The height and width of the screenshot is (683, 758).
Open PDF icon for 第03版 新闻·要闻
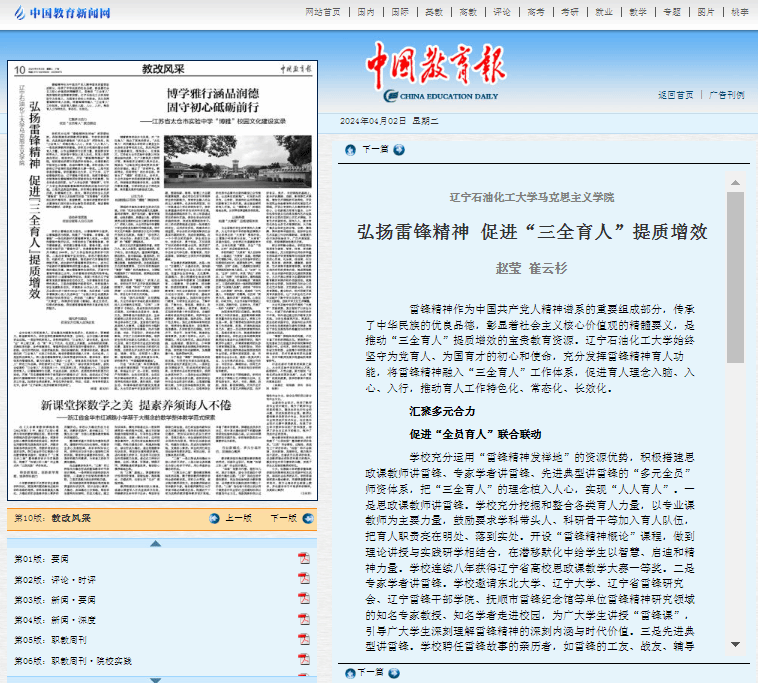coord(304,599)
